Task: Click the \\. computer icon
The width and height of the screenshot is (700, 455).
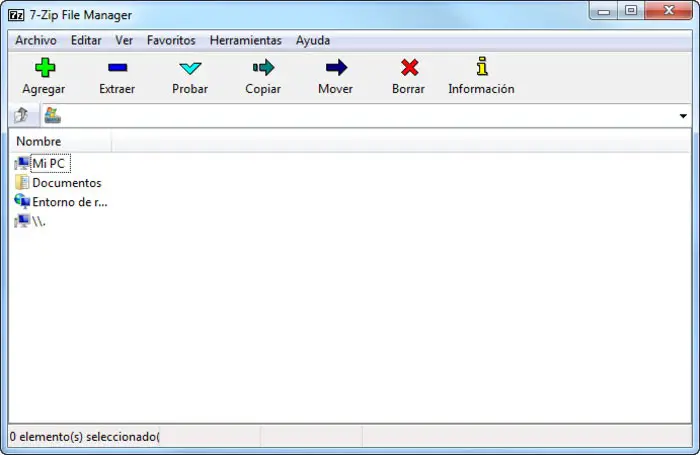Action: click(21, 221)
